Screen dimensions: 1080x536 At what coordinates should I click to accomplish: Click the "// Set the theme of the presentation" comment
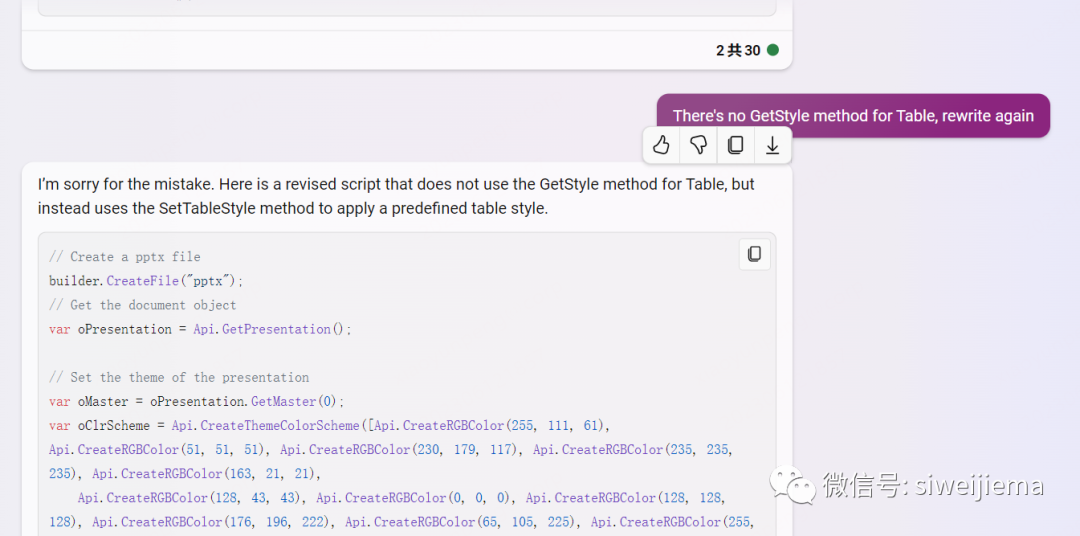(x=179, y=377)
